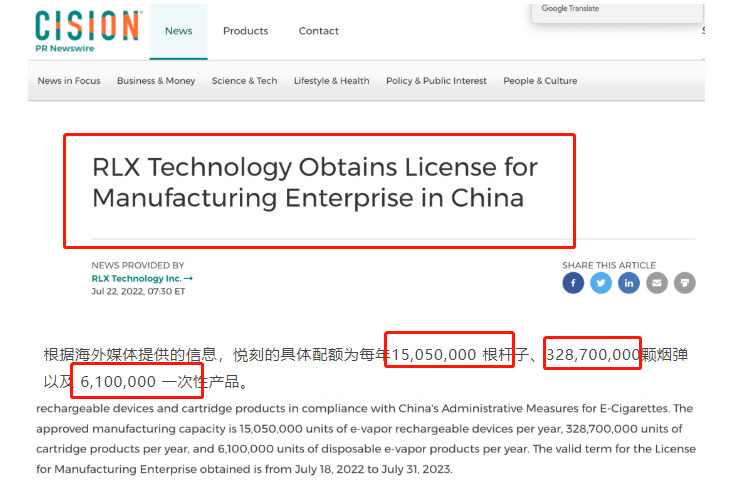Image resolution: width=747 pixels, height=500 pixels.
Task: Click the Chinese figure 15,050,000
Action: coord(434,355)
